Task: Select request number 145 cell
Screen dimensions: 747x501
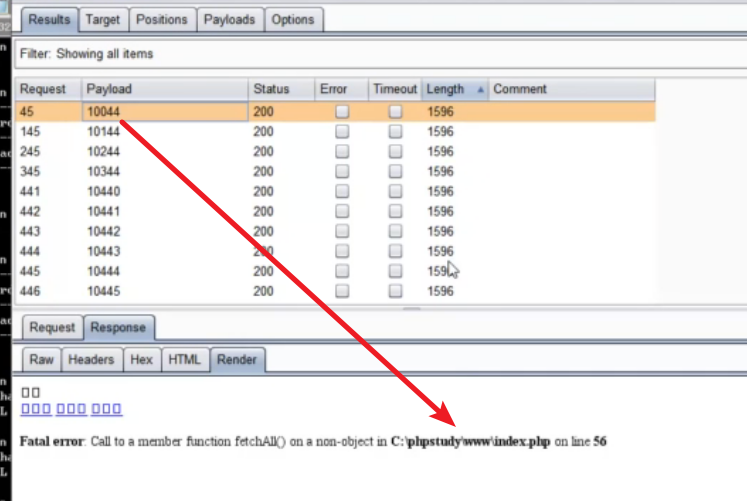Action: tap(48, 131)
